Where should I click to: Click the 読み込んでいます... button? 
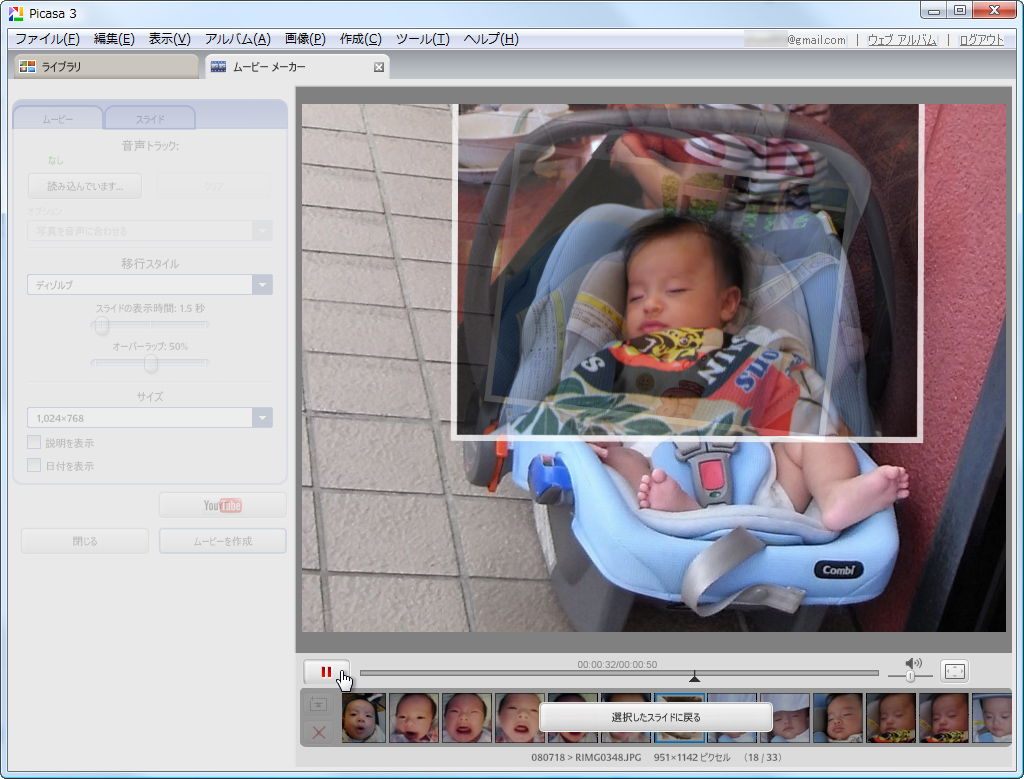(85, 186)
